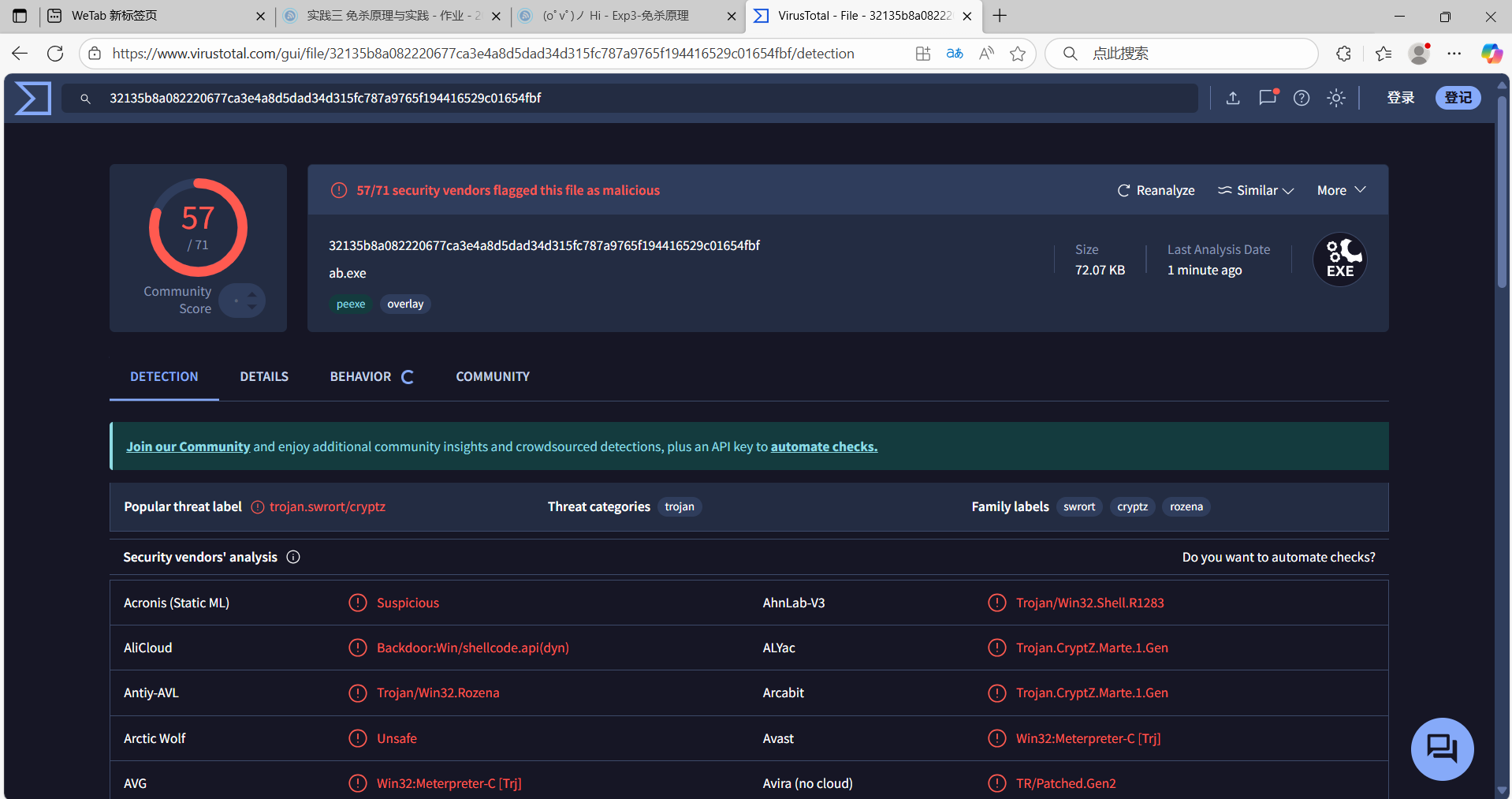Screen dimensions: 1512x799
Task: Switch to the Hi - Exp3-免杀原理 tab
Action: coord(628,16)
